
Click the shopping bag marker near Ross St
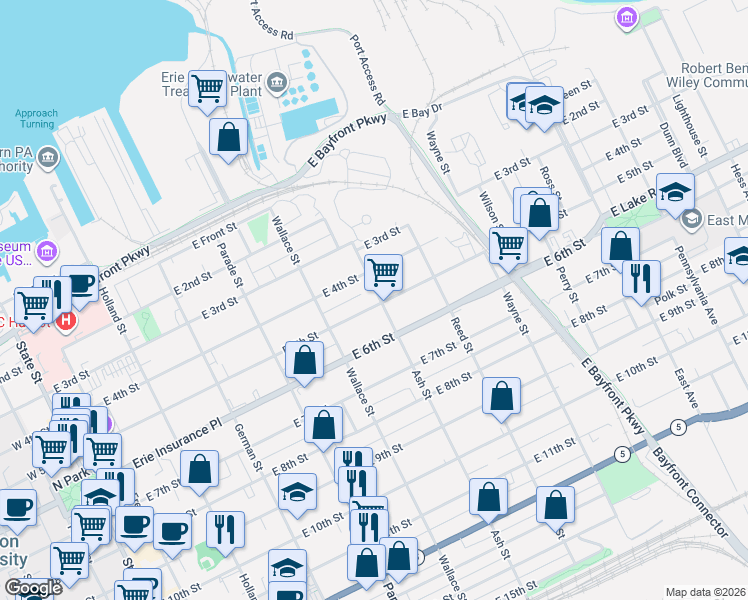(540, 214)
